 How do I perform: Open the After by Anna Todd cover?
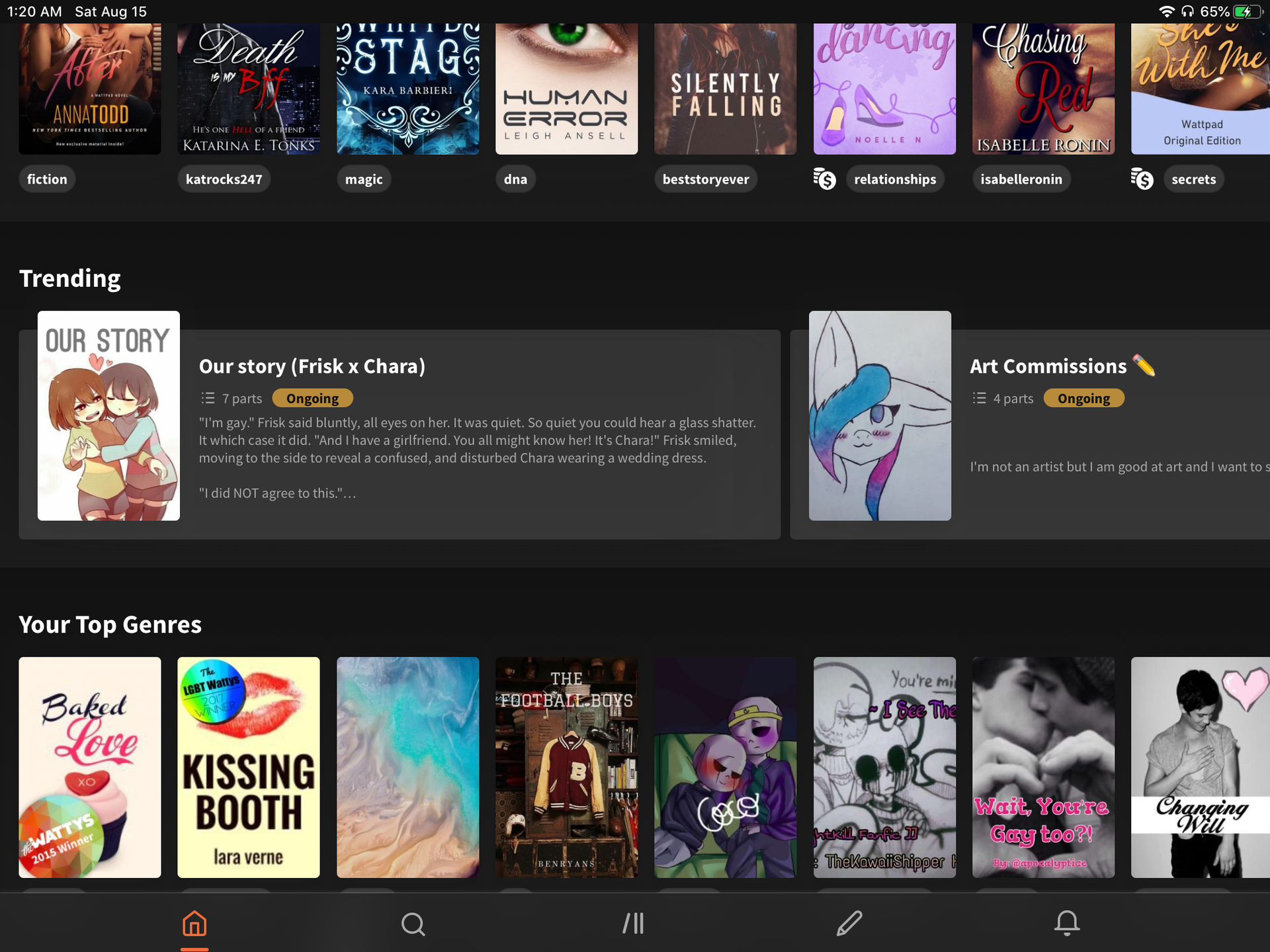tap(90, 89)
